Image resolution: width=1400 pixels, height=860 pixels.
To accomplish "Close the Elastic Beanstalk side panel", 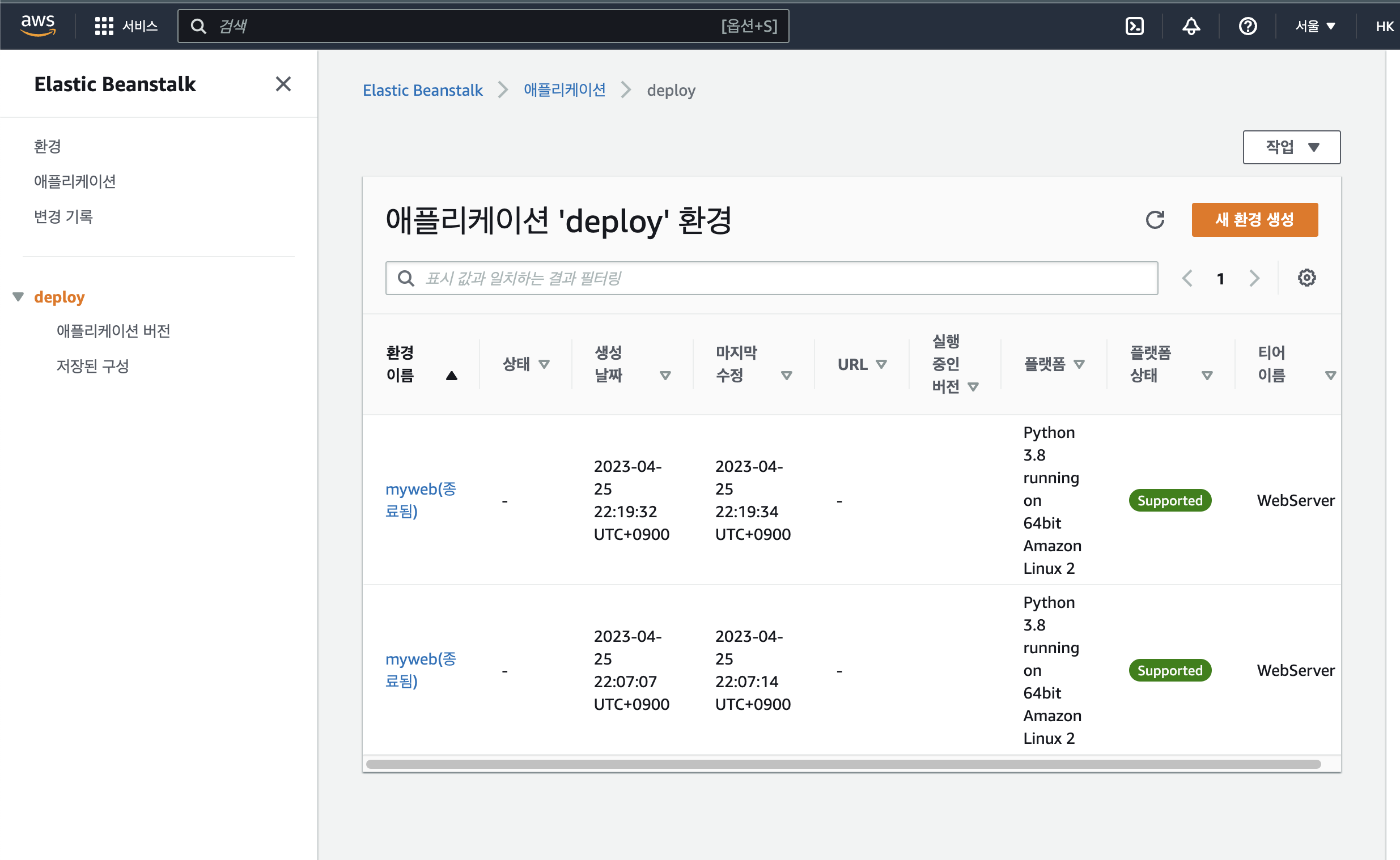I will (283, 84).
